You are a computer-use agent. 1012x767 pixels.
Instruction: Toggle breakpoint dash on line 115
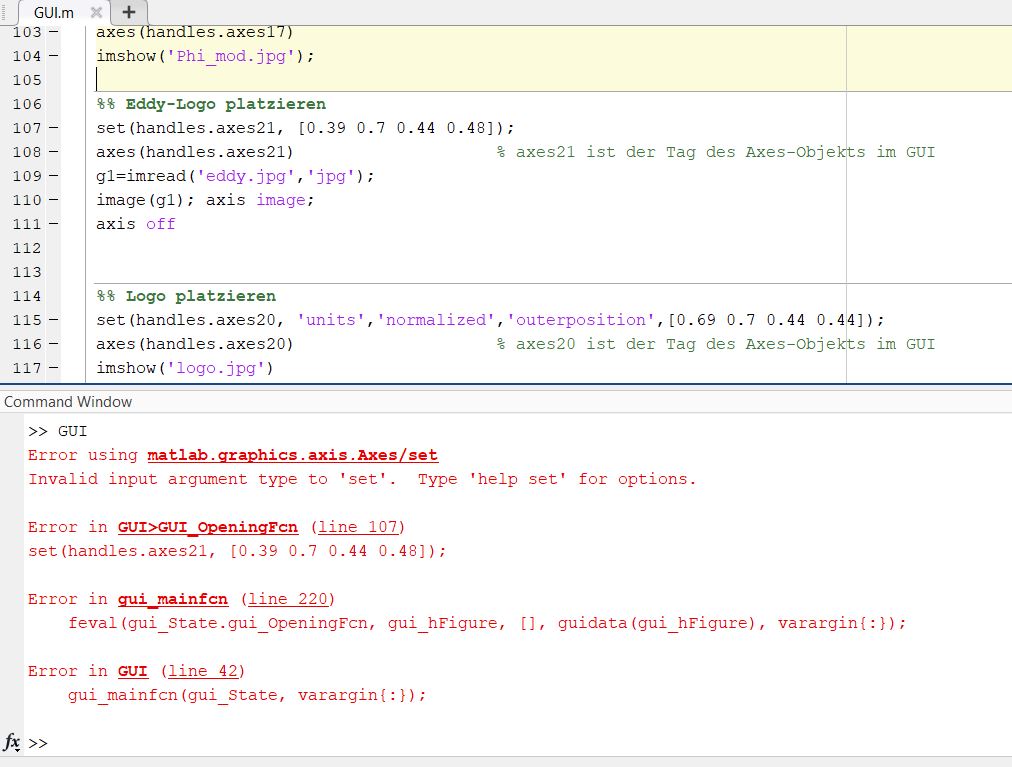click(53, 320)
